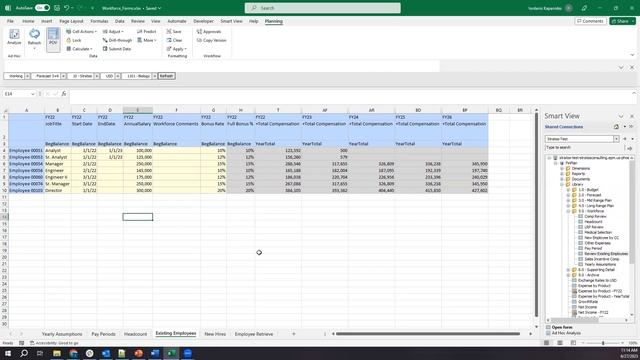
Task: Click the Copy Version icon
Action: point(211,40)
